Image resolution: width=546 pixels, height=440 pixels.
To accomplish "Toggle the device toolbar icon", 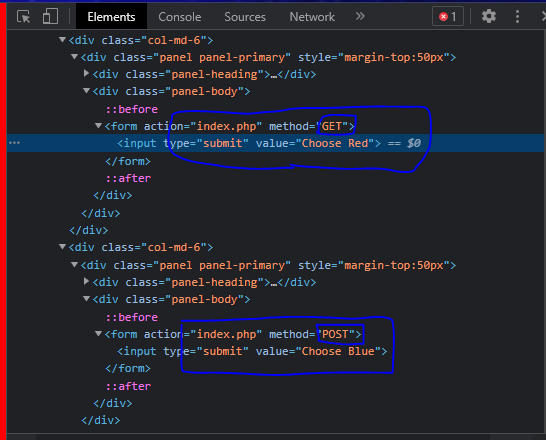I will pyautogui.click(x=50, y=17).
